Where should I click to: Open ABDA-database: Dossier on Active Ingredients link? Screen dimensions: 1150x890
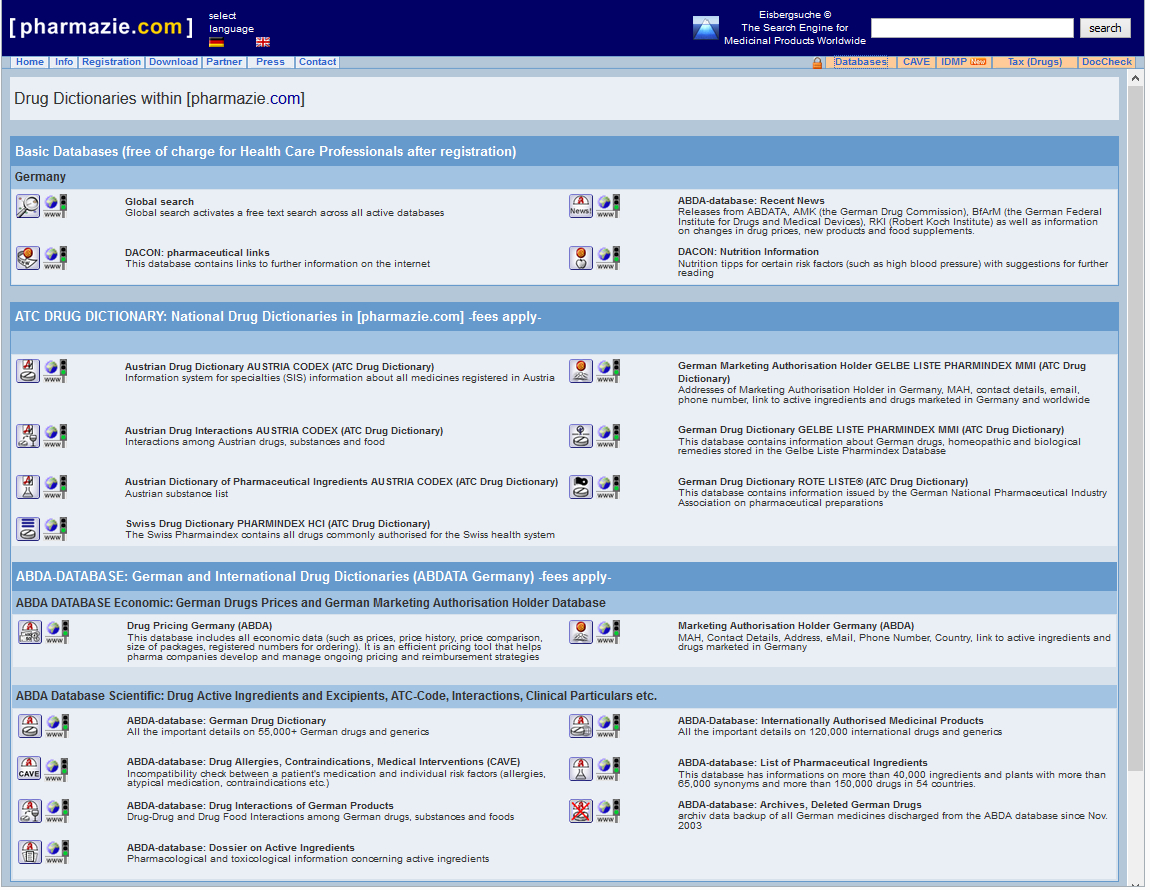coord(241,847)
